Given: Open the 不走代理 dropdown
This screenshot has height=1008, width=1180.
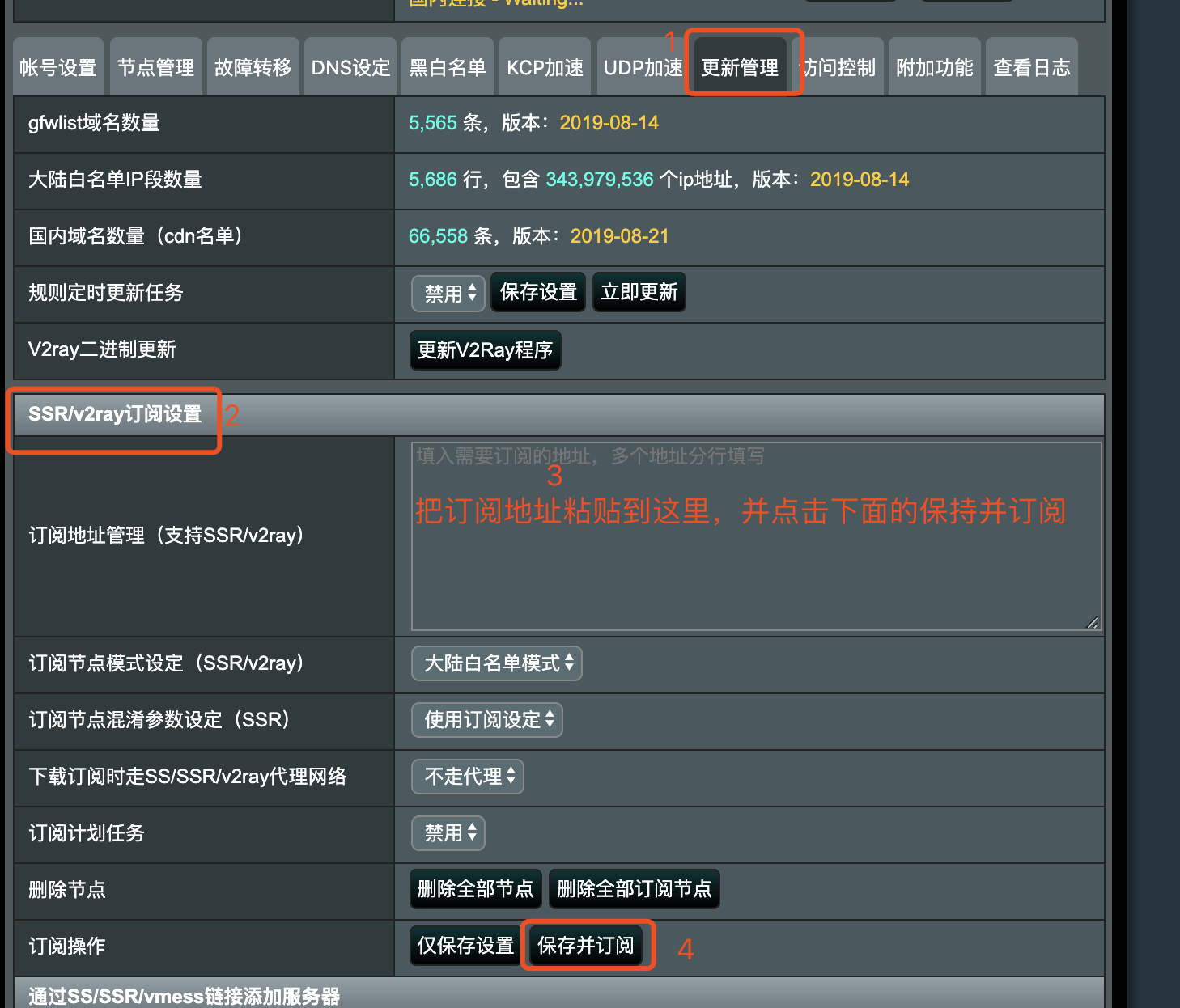Looking at the screenshot, I should (468, 777).
